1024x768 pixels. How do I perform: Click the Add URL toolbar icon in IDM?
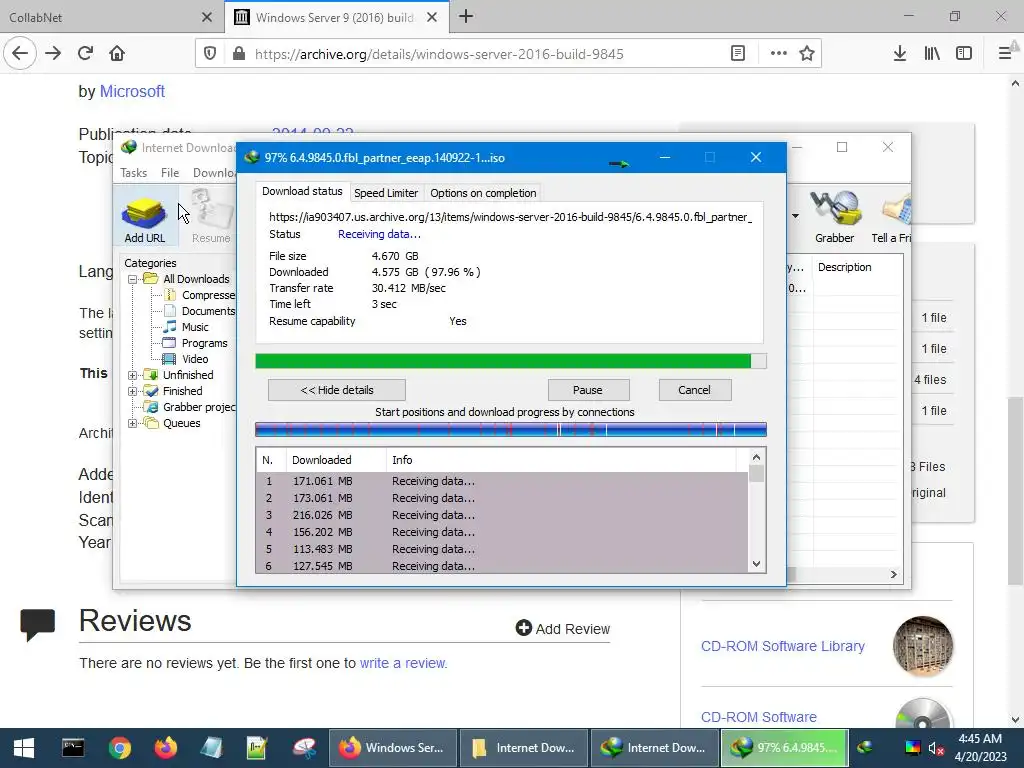(144, 219)
